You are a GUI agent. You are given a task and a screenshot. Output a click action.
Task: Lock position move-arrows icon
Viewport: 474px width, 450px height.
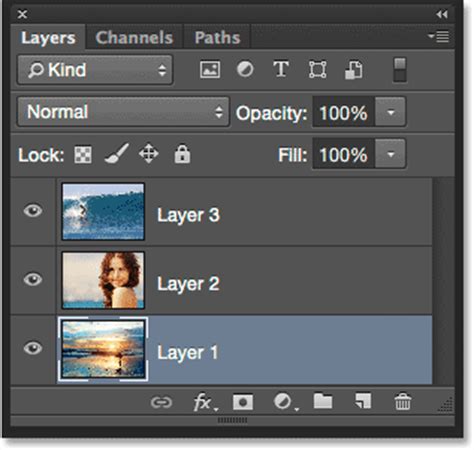[x=149, y=154]
